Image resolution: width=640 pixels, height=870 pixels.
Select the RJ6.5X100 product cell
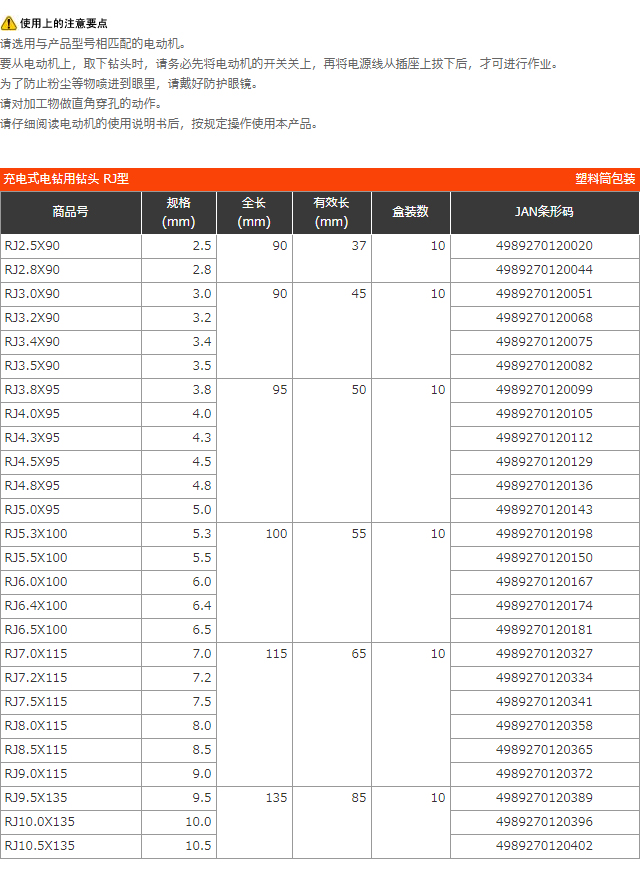pyautogui.click(x=36, y=630)
